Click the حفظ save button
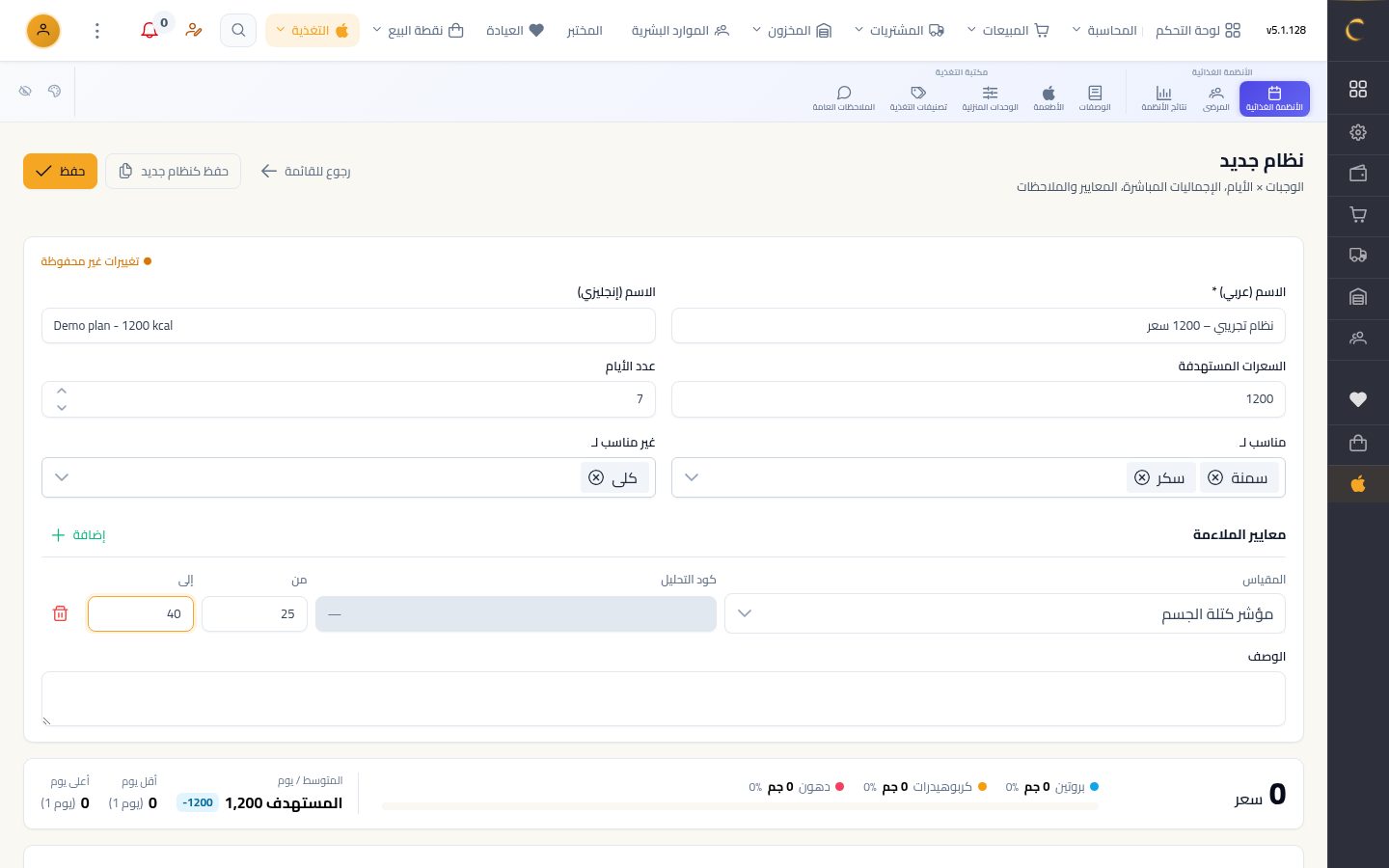The image size is (1389, 868). coord(60,172)
